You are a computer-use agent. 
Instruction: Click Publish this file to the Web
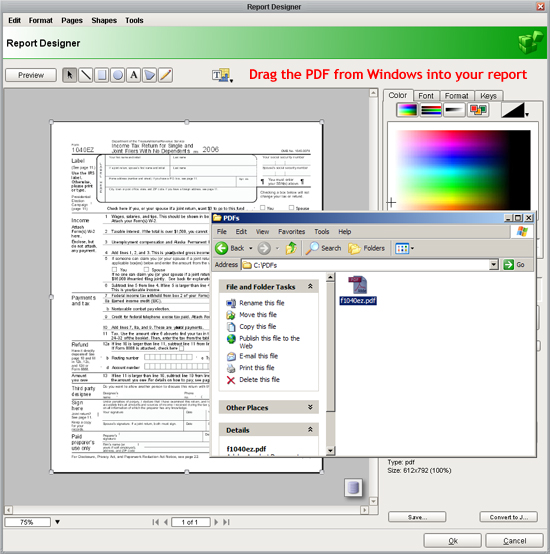click(270, 342)
